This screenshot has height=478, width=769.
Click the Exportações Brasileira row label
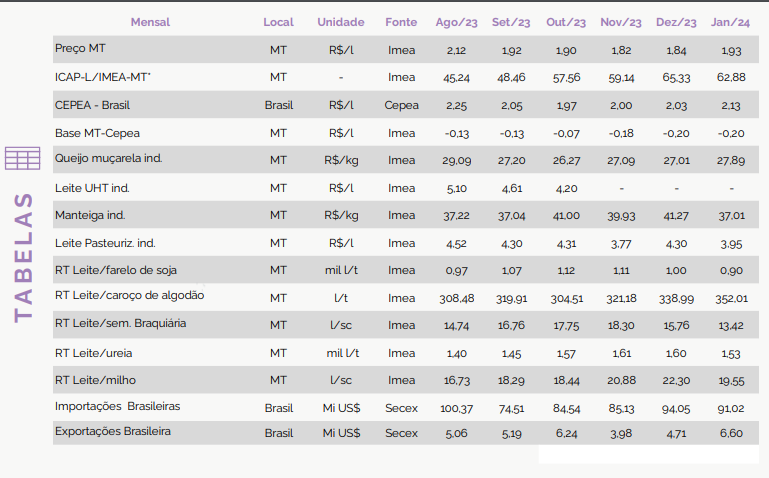113,431
